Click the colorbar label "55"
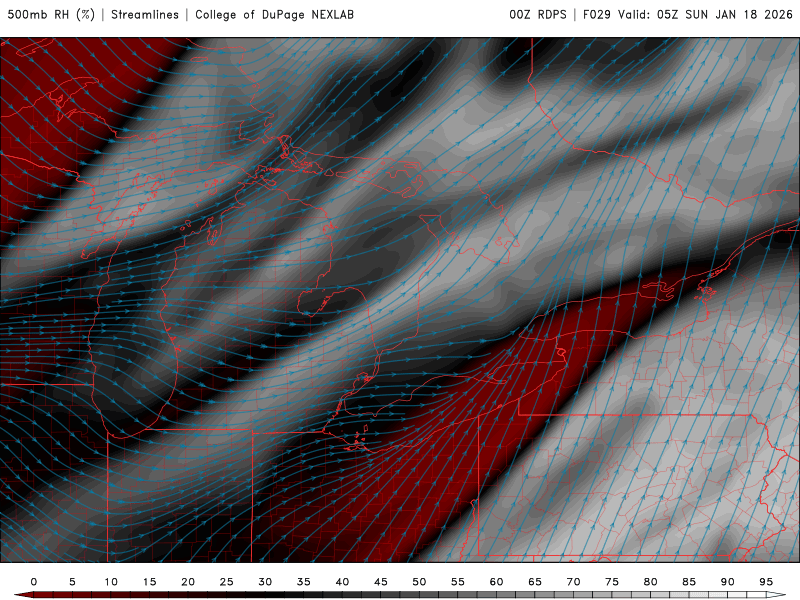 point(458,582)
